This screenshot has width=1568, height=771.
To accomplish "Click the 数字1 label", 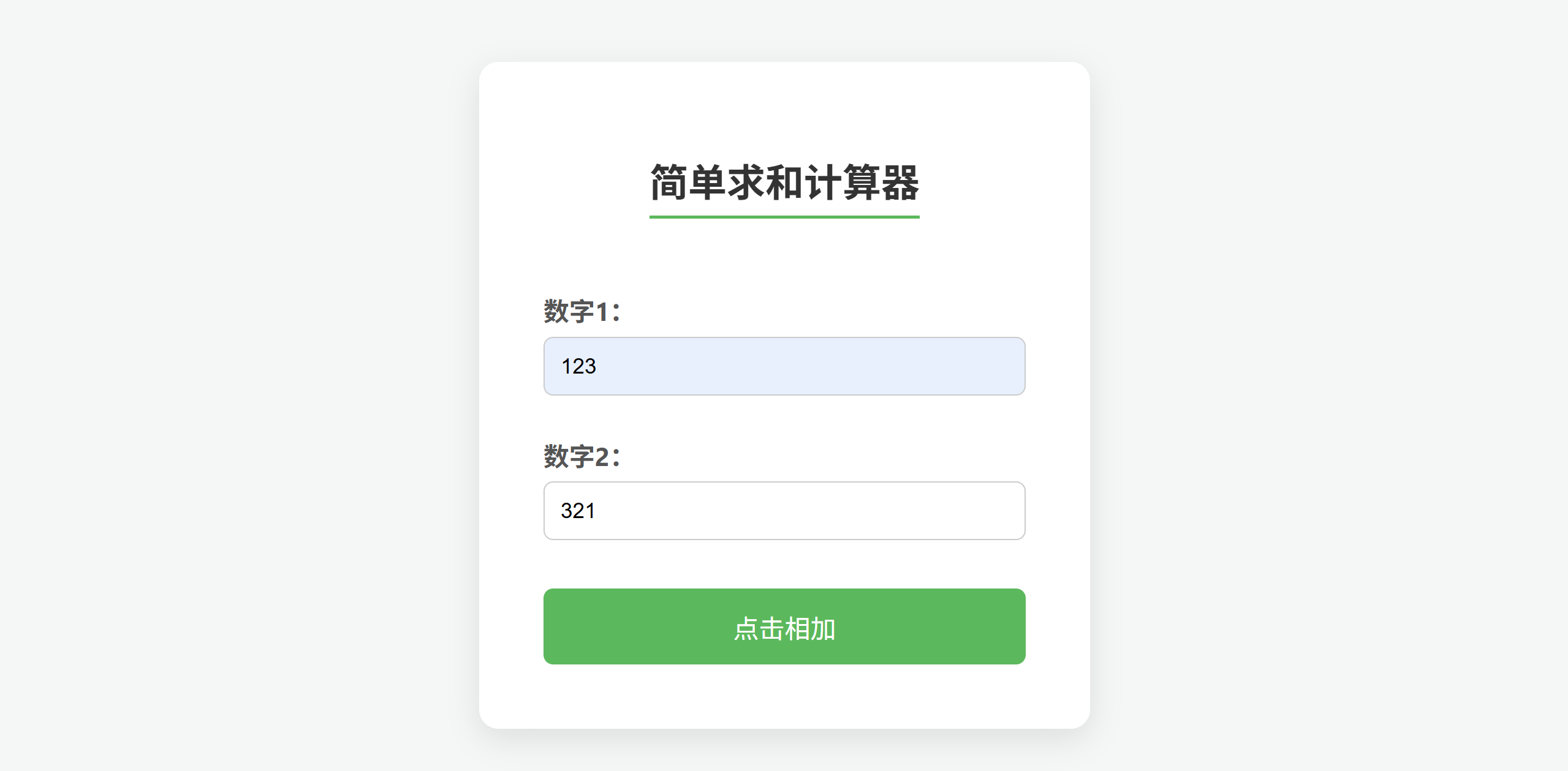I will pos(580,311).
